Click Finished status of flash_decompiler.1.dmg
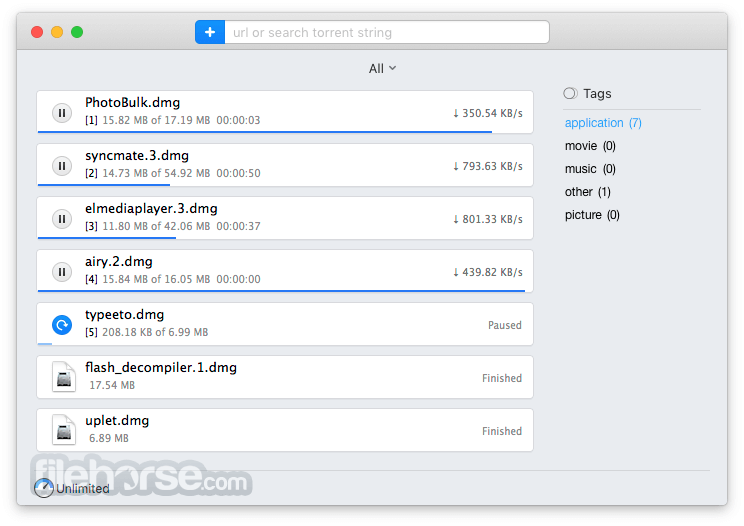This screenshot has width=744, height=526. (x=502, y=378)
